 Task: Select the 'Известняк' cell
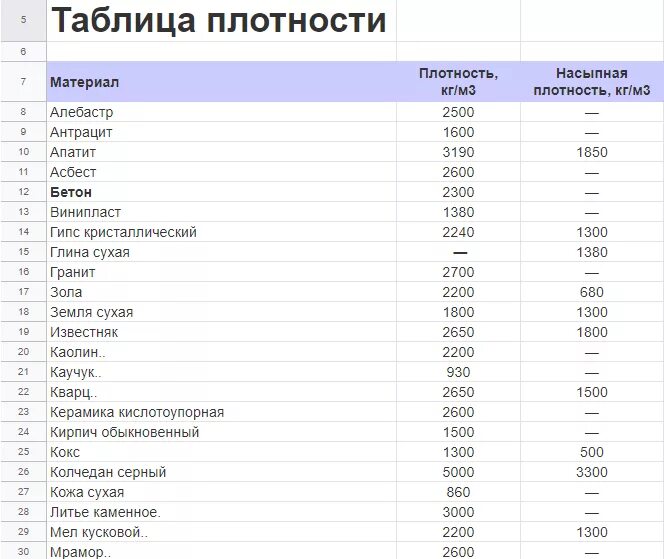click(221, 332)
